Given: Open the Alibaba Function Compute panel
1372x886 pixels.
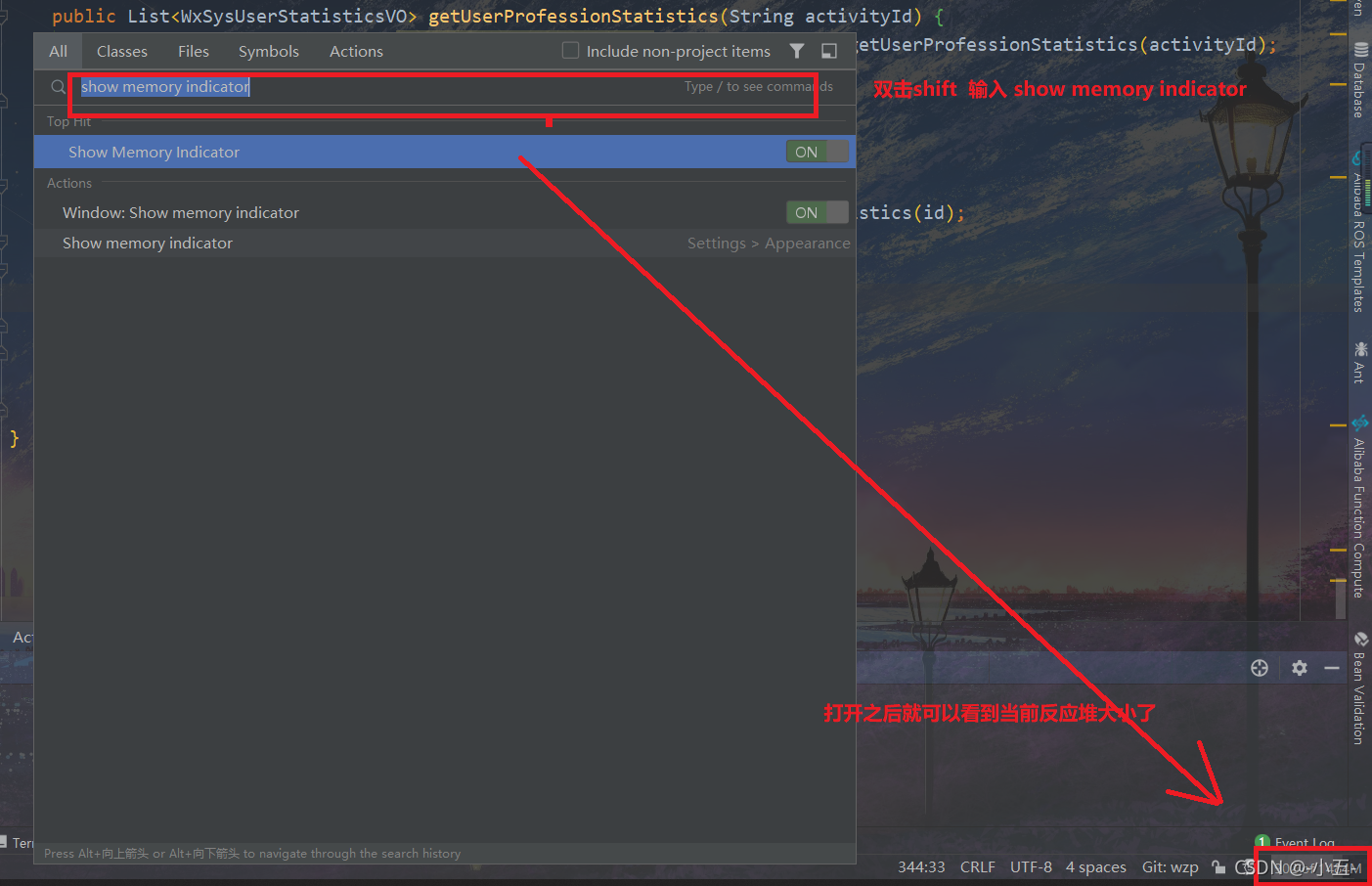Looking at the screenshot, I should (1361, 509).
